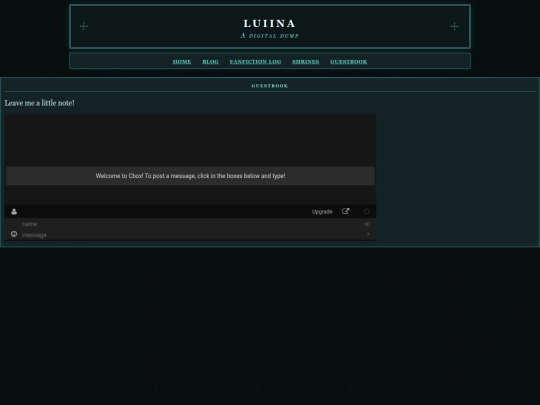Click the login icon beside name field
The height and width of the screenshot is (405, 540).
(367, 224)
